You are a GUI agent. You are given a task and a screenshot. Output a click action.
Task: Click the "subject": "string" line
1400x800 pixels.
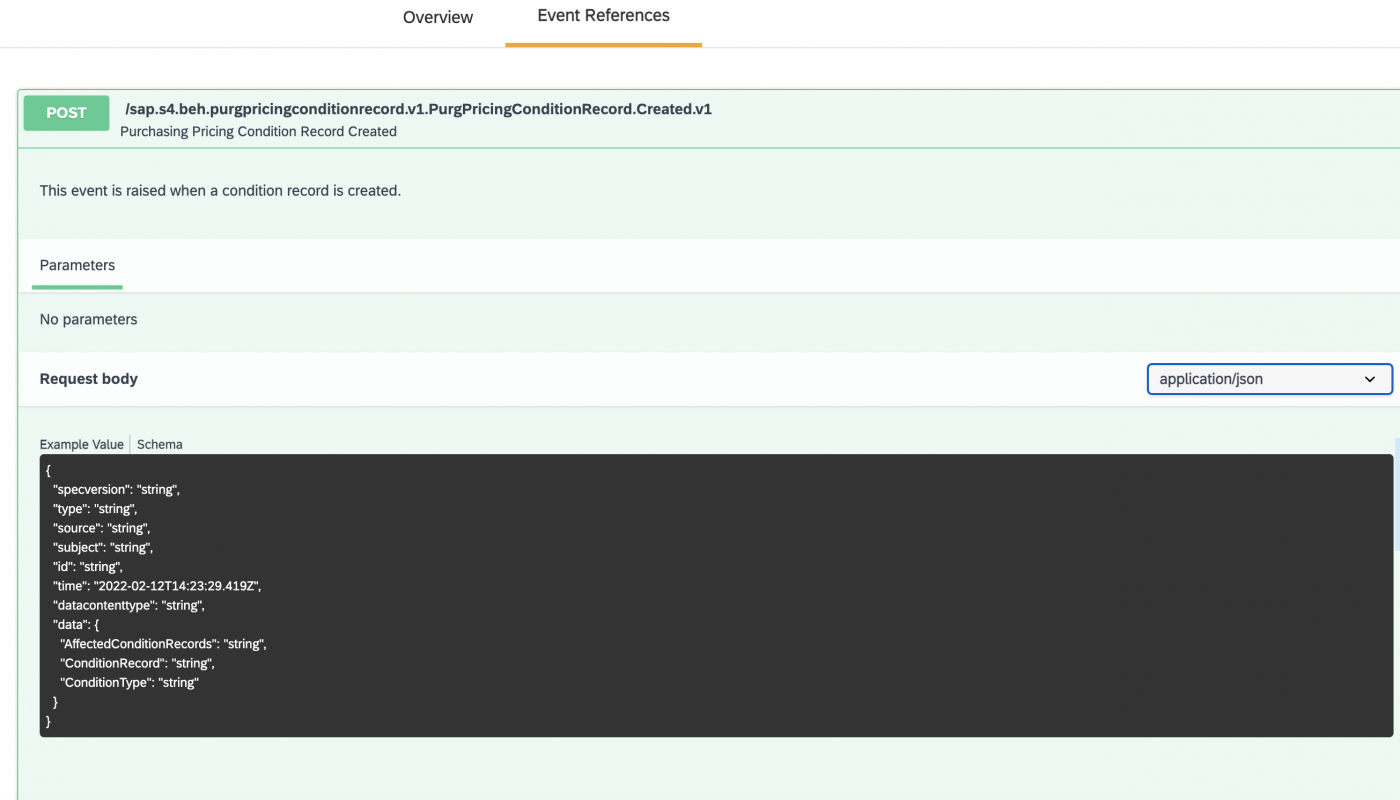[103, 547]
